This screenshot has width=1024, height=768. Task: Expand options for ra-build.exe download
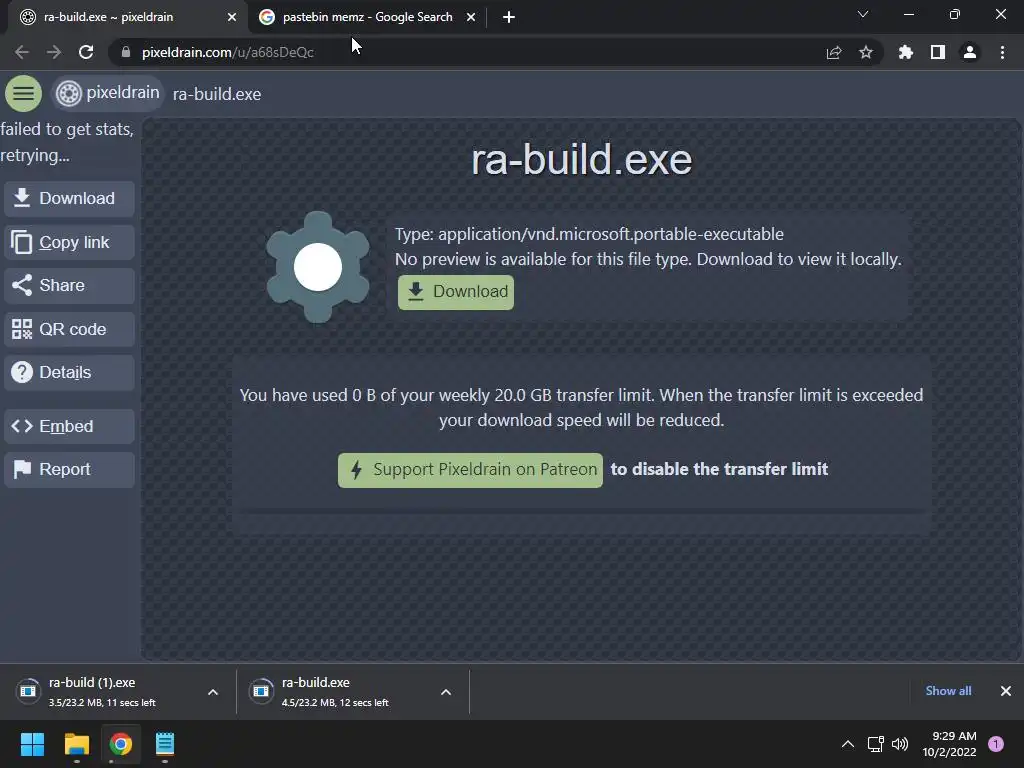click(x=446, y=692)
